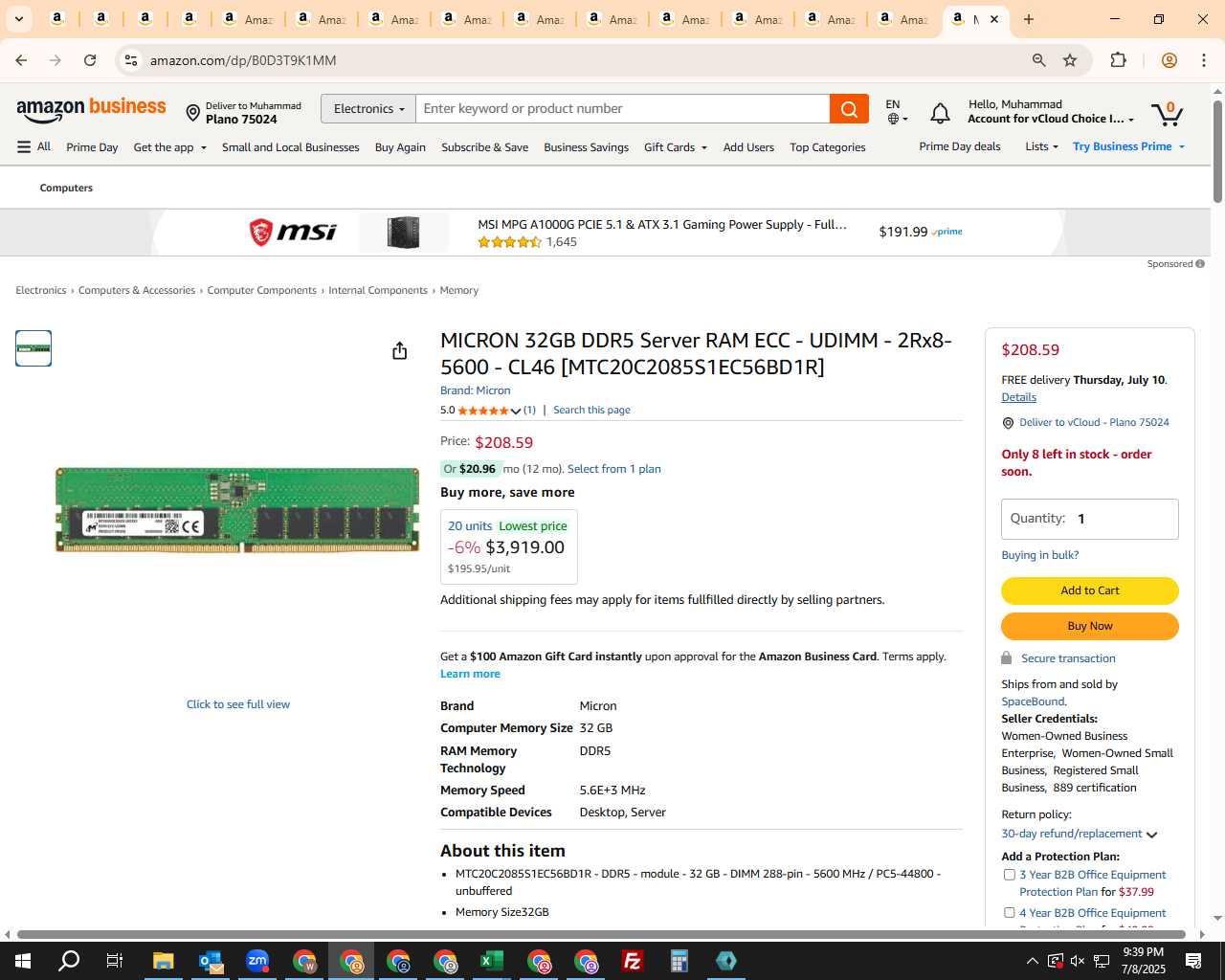Click the delivery location pin icon
Image resolution: width=1225 pixels, height=980 pixels.
click(x=192, y=114)
